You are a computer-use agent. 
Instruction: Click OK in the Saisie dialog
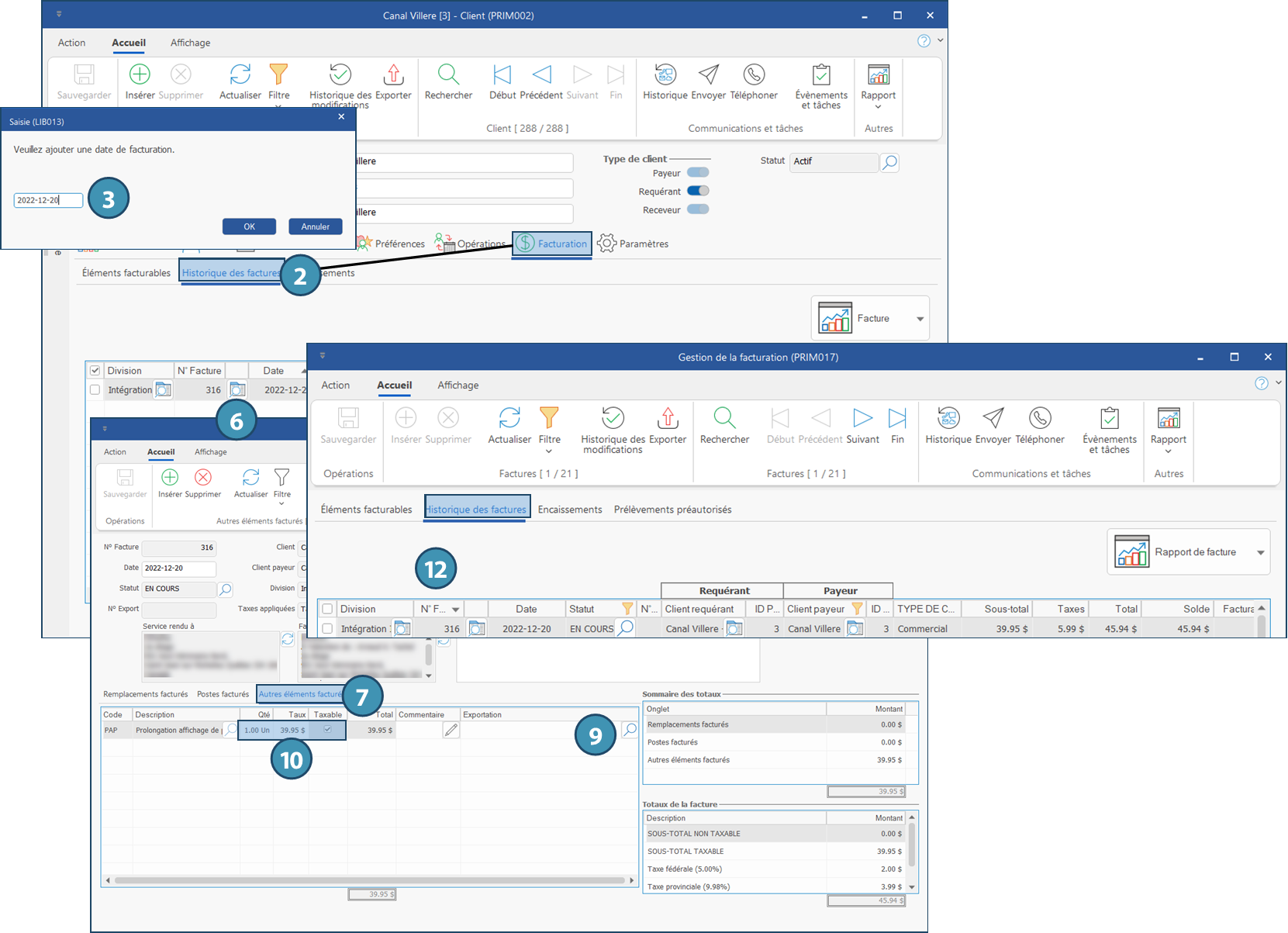tap(249, 226)
